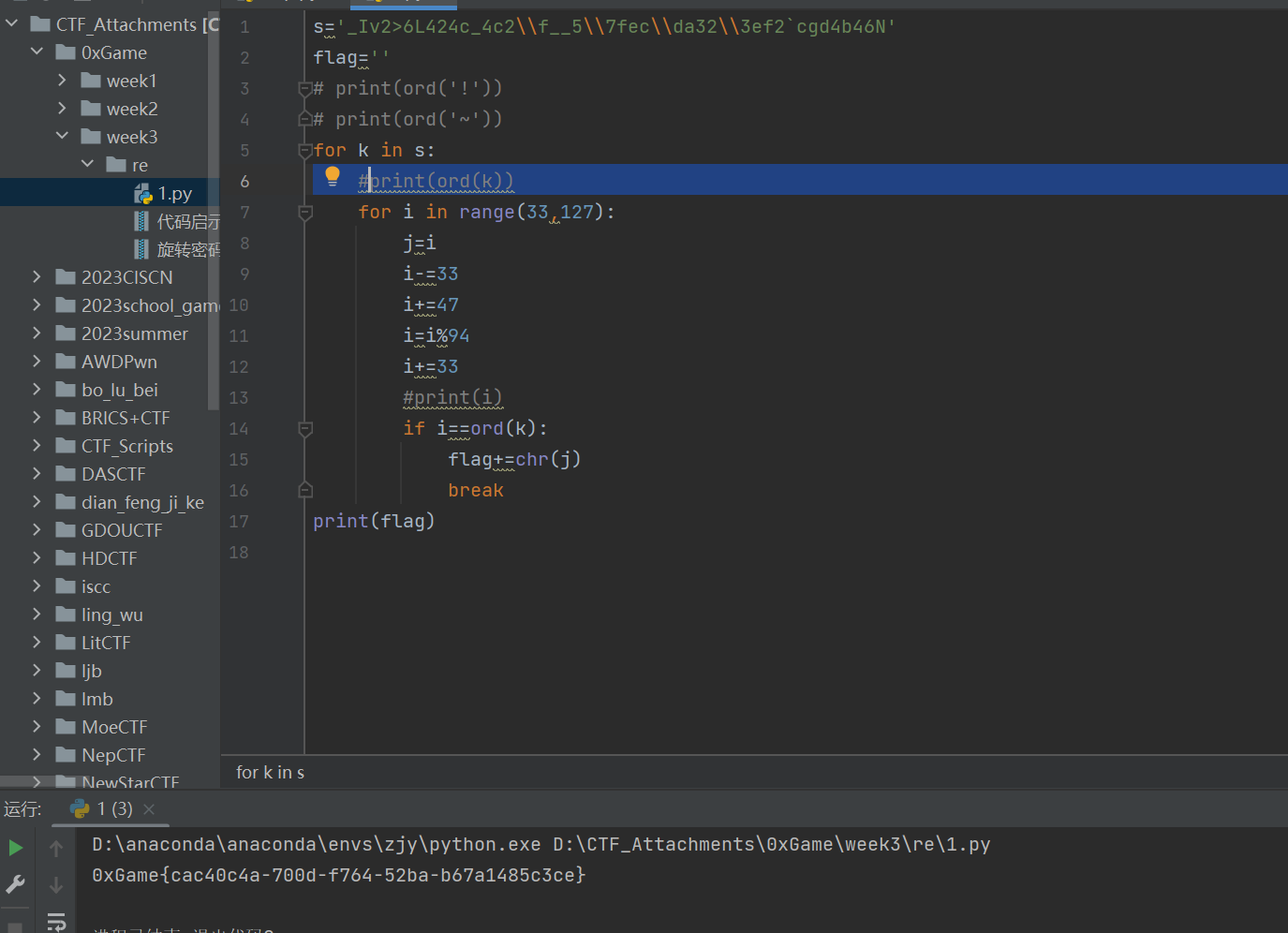Click the project tree vertical scrollbar
The image size is (1288, 933).
214,234
